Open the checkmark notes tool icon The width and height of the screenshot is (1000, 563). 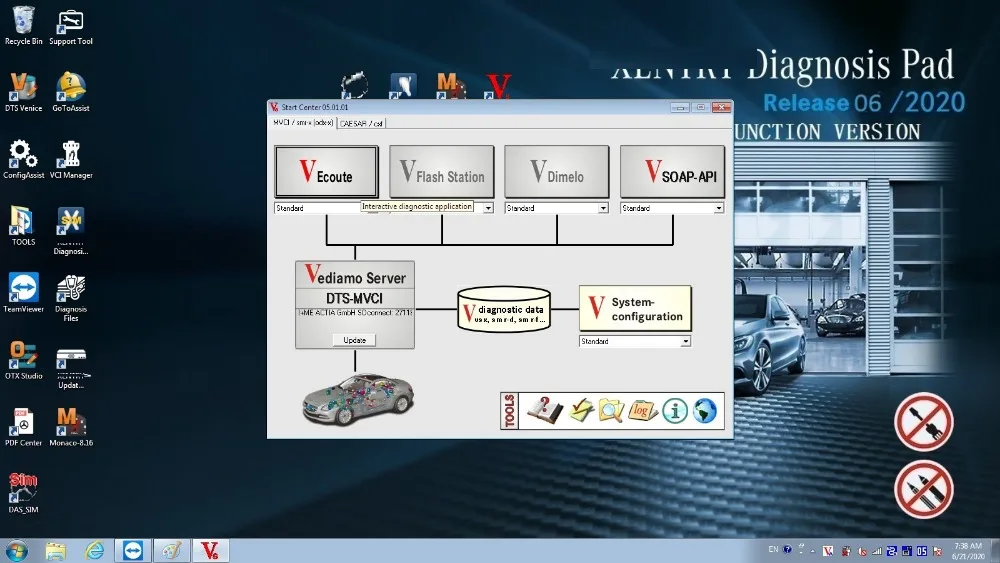click(581, 411)
